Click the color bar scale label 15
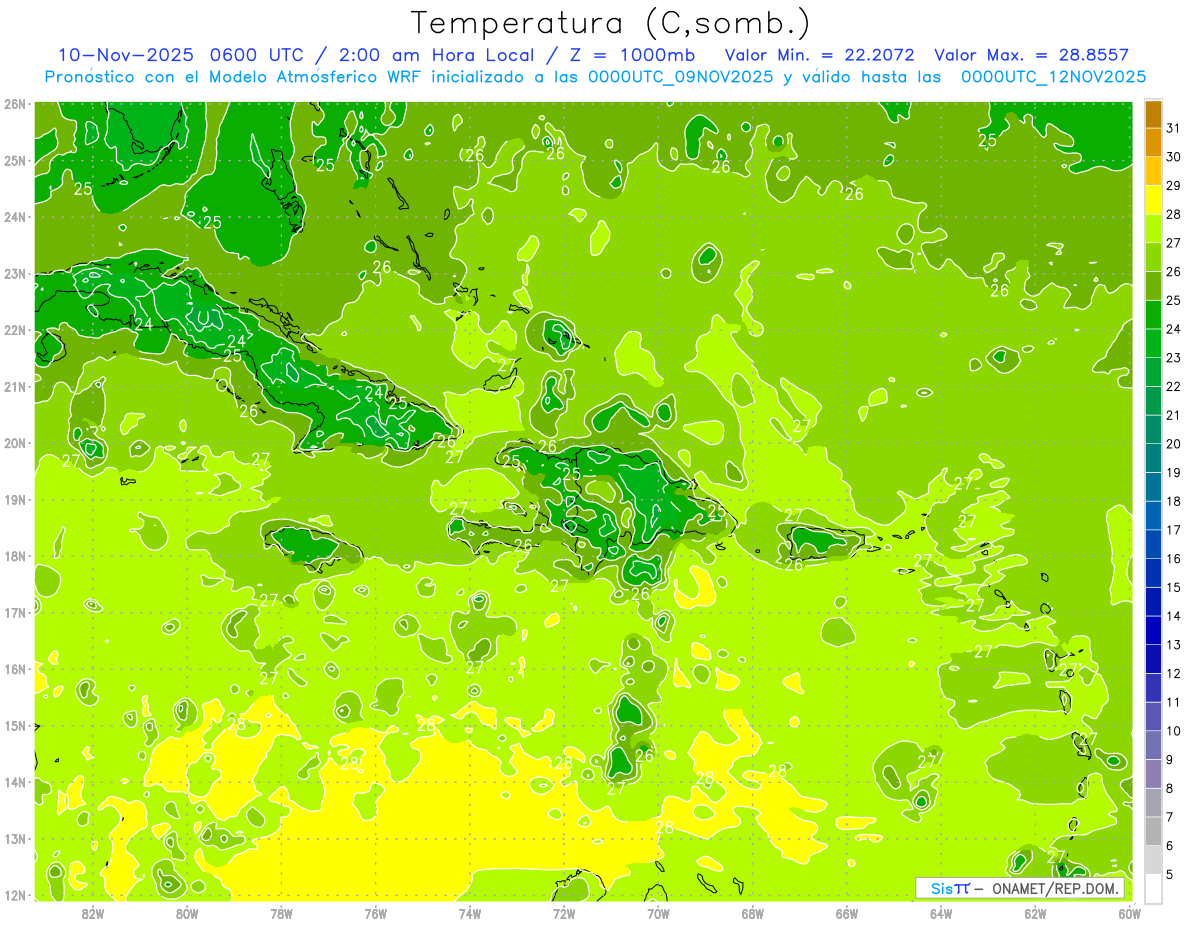Image resolution: width=1200 pixels, height=927 pixels. (1174, 587)
